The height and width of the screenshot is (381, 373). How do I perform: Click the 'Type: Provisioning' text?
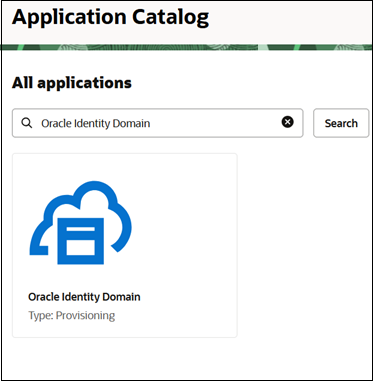coord(72,315)
